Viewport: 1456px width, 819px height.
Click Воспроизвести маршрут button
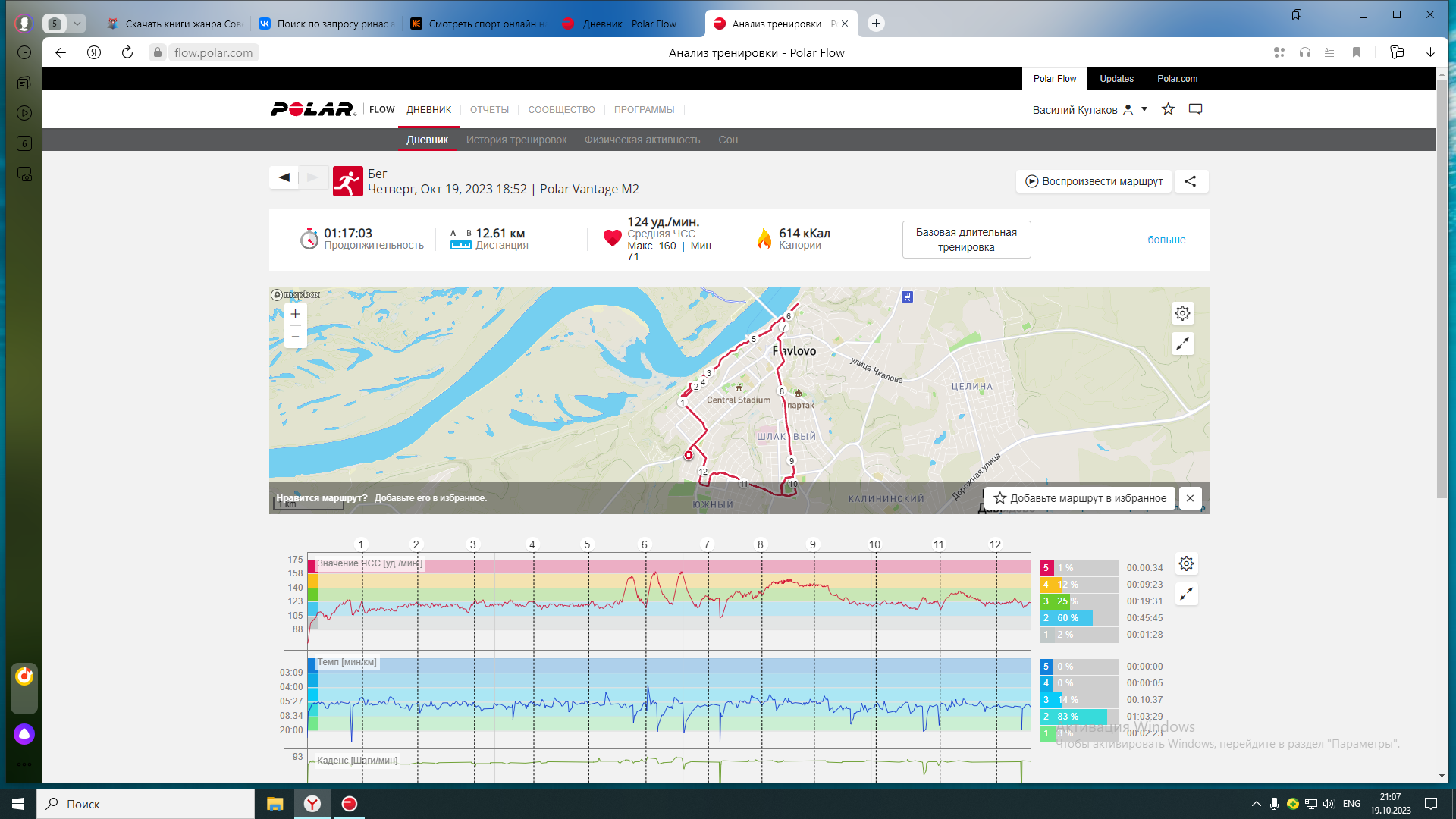pyautogui.click(x=1094, y=181)
